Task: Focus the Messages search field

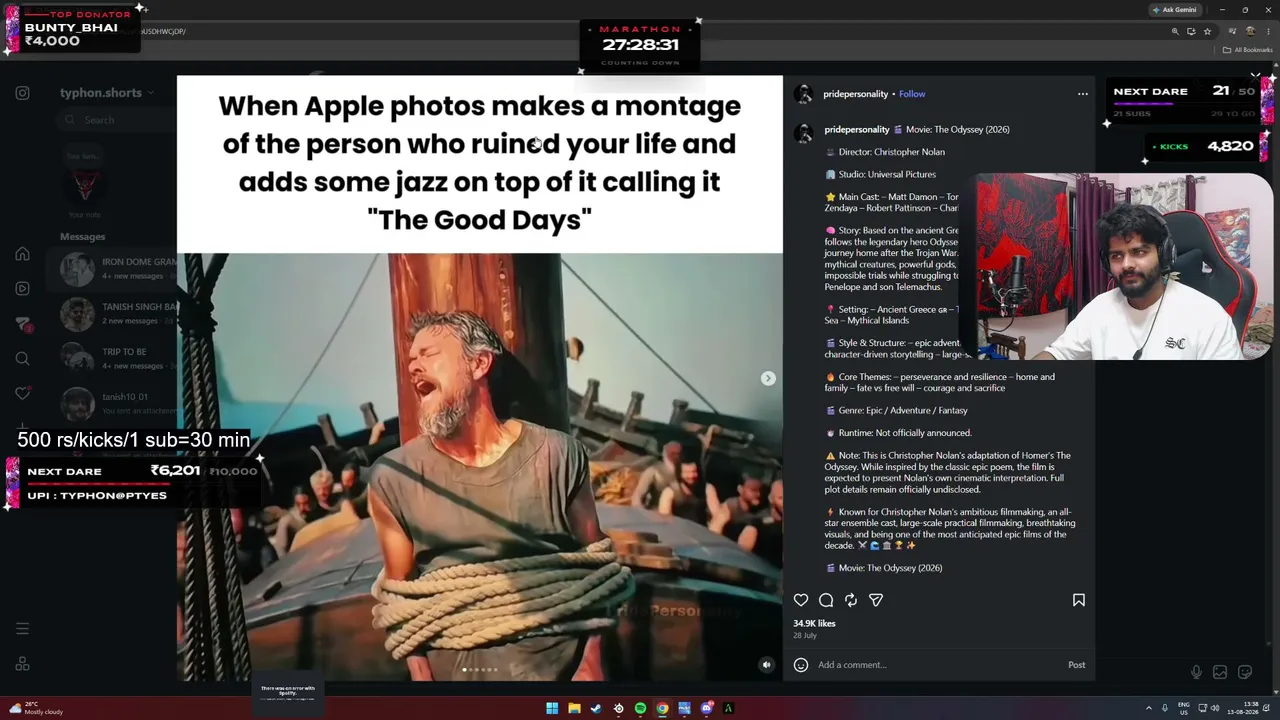Action: (x=118, y=120)
